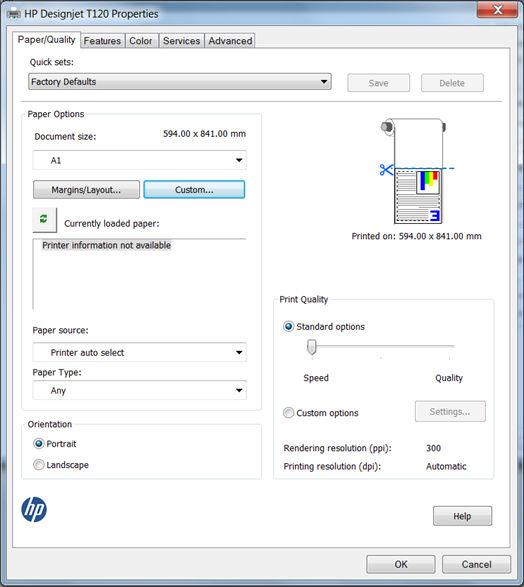Click the Speed/Quality slider handle
524x587 pixels.
312,347
